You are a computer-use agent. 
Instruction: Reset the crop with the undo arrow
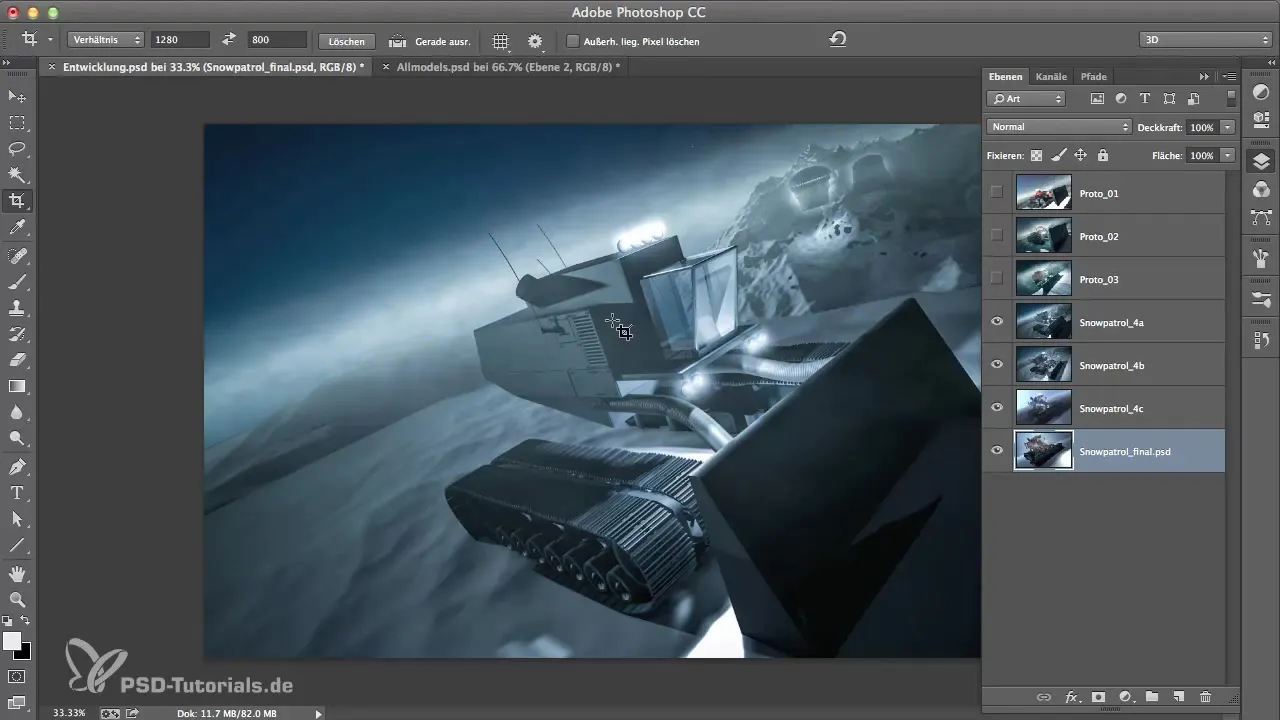tap(838, 40)
